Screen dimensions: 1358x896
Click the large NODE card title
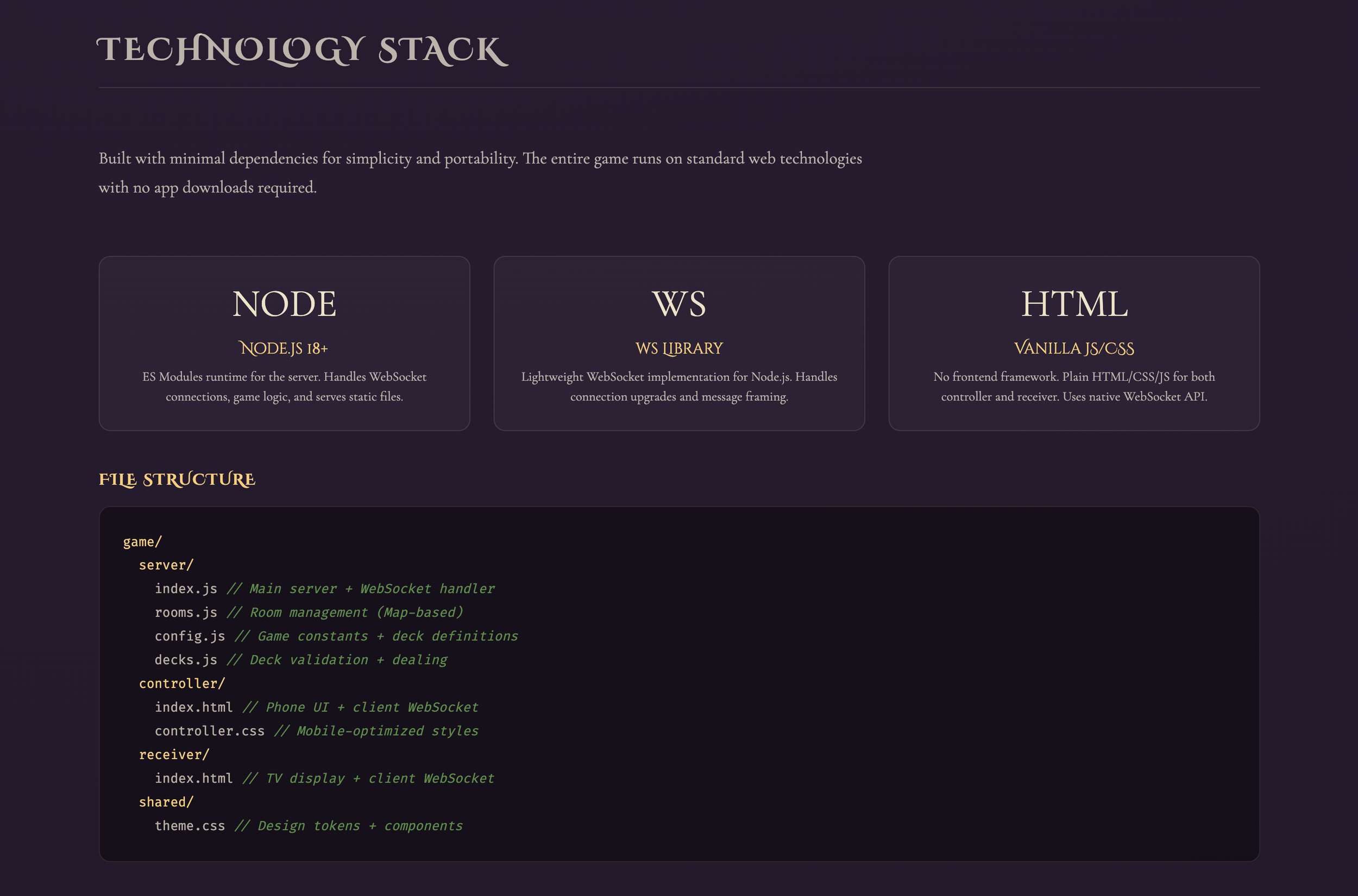pyautogui.click(x=284, y=304)
